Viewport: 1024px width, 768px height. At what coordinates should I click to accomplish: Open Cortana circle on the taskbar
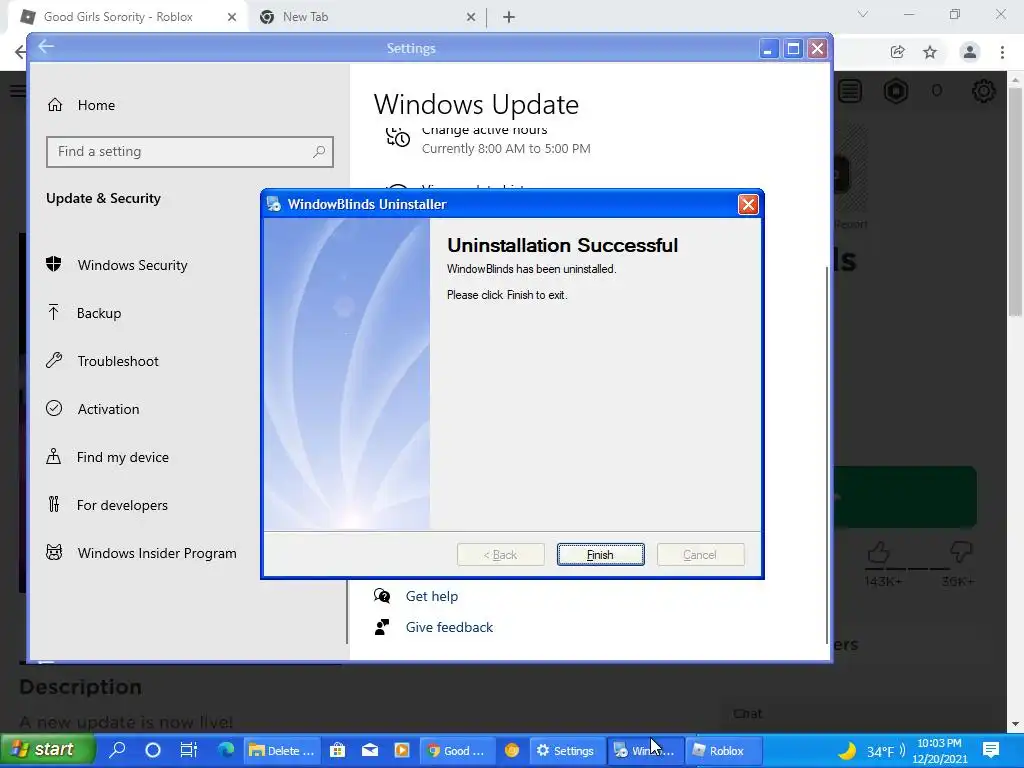point(153,750)
